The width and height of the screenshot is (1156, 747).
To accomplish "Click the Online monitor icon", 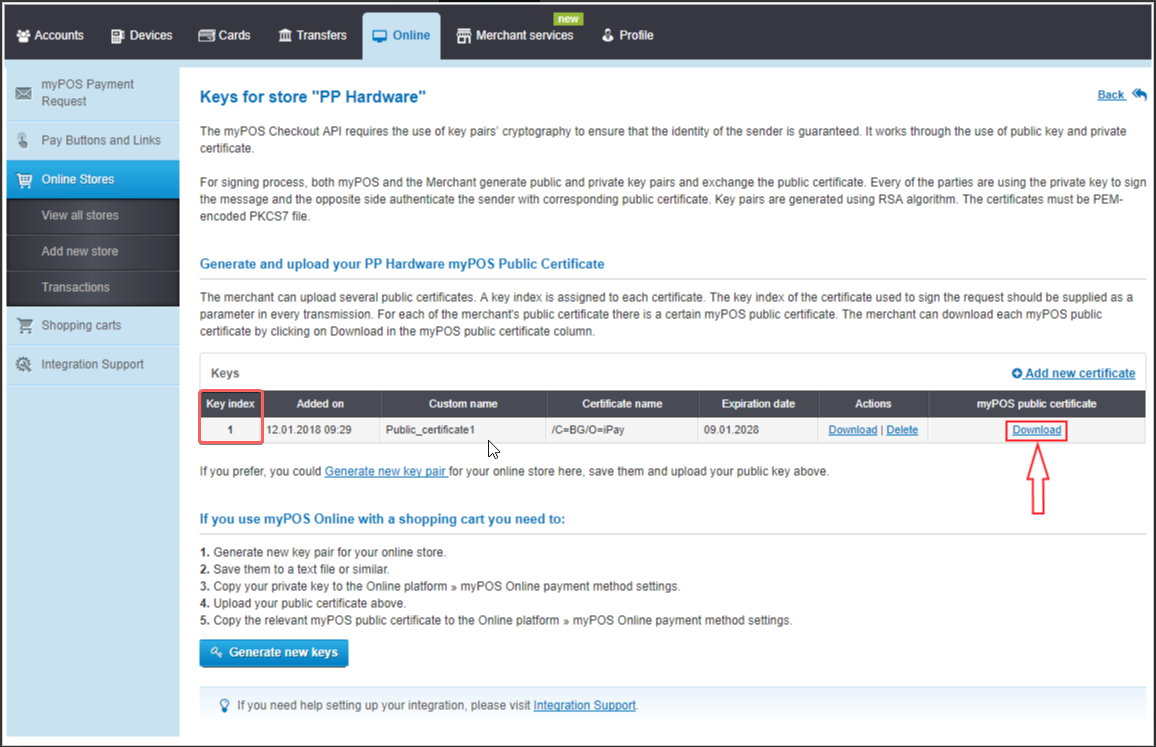I will [379, 36].
